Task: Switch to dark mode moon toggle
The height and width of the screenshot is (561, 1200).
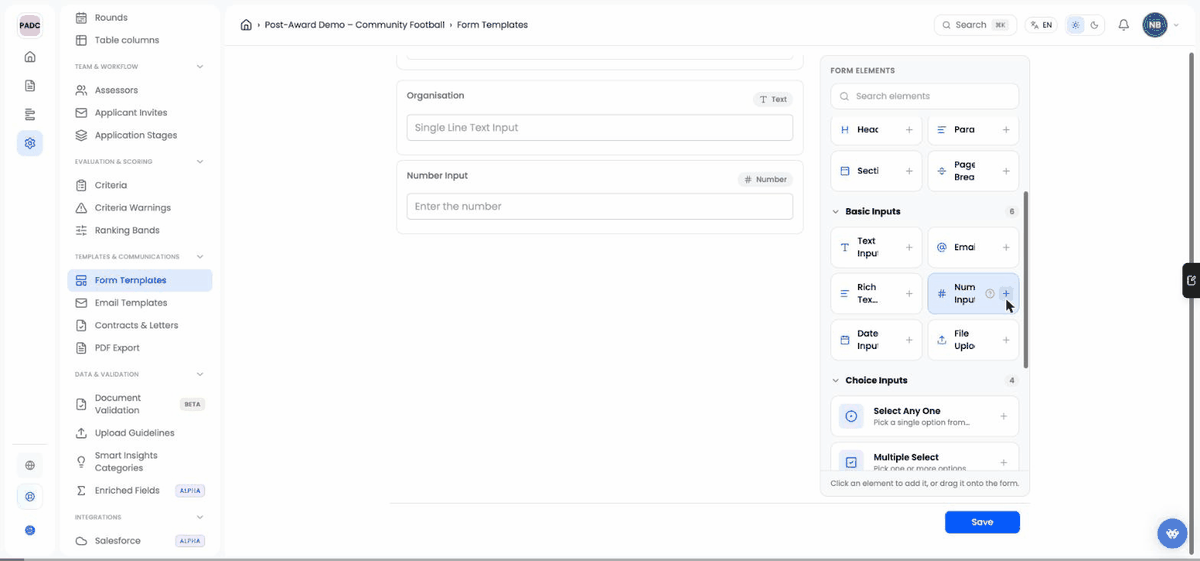Action: tap(1094, 25)
